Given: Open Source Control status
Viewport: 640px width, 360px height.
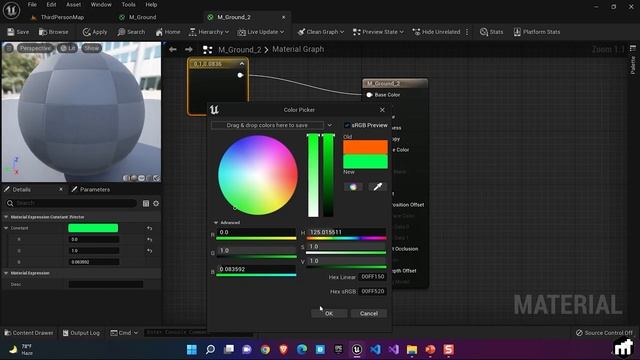Looking at the screenshot, I should click(x=604, y=333).
